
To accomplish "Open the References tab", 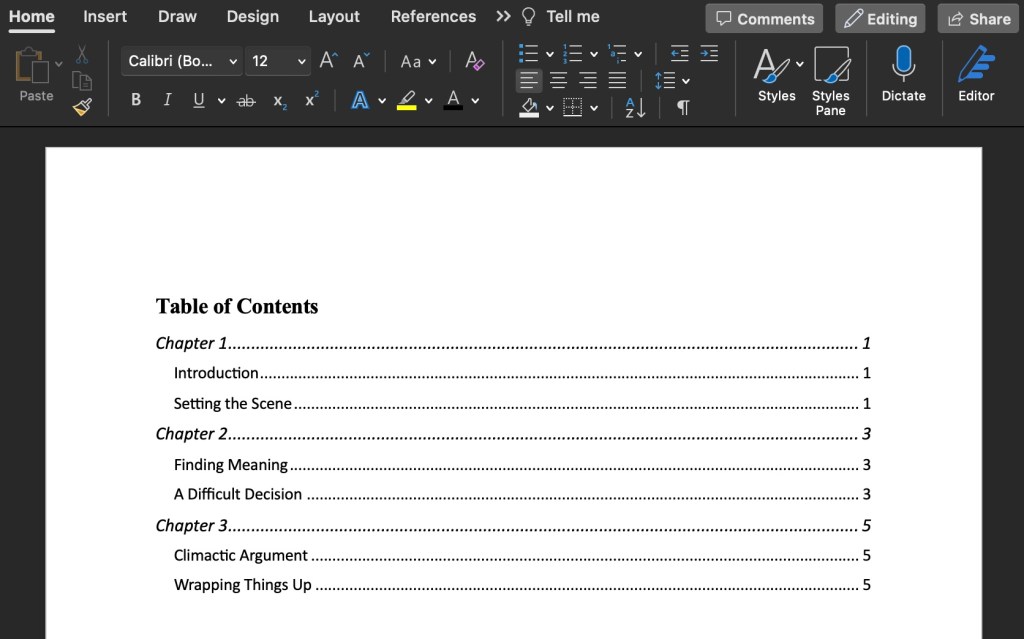I will point(433,17).
